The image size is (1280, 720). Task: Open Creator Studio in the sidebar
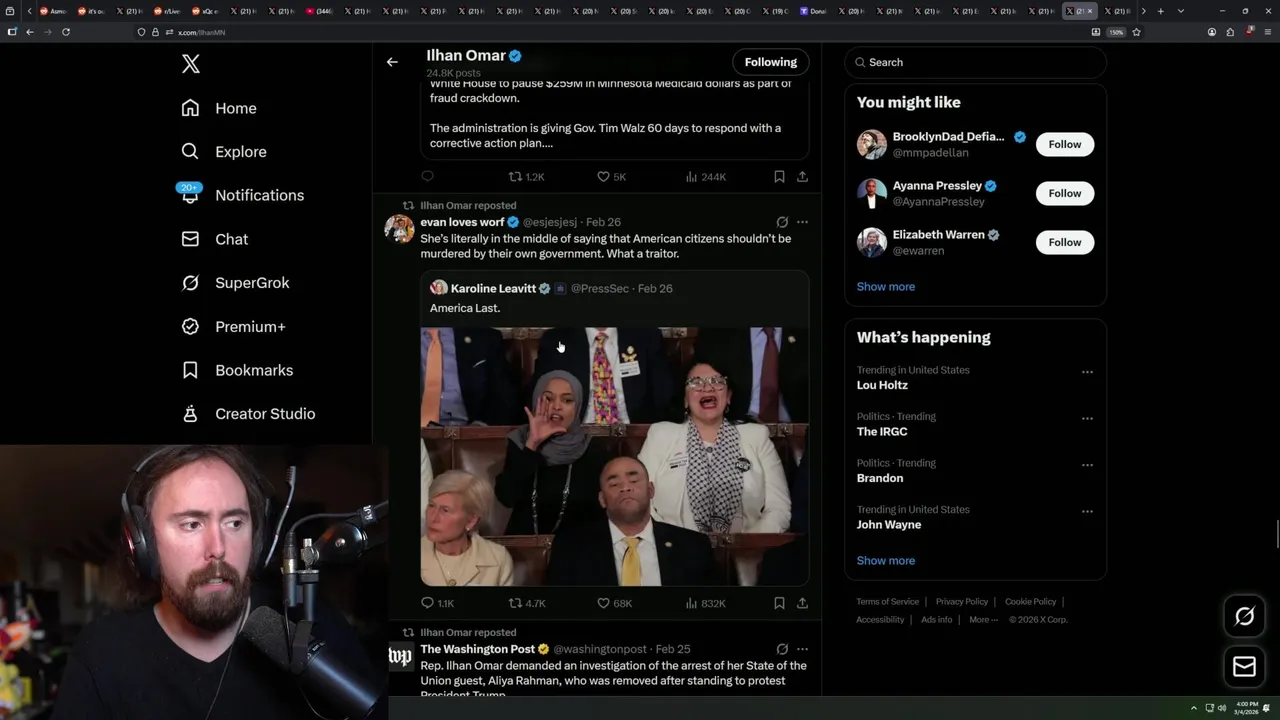(x=248, y=414)
